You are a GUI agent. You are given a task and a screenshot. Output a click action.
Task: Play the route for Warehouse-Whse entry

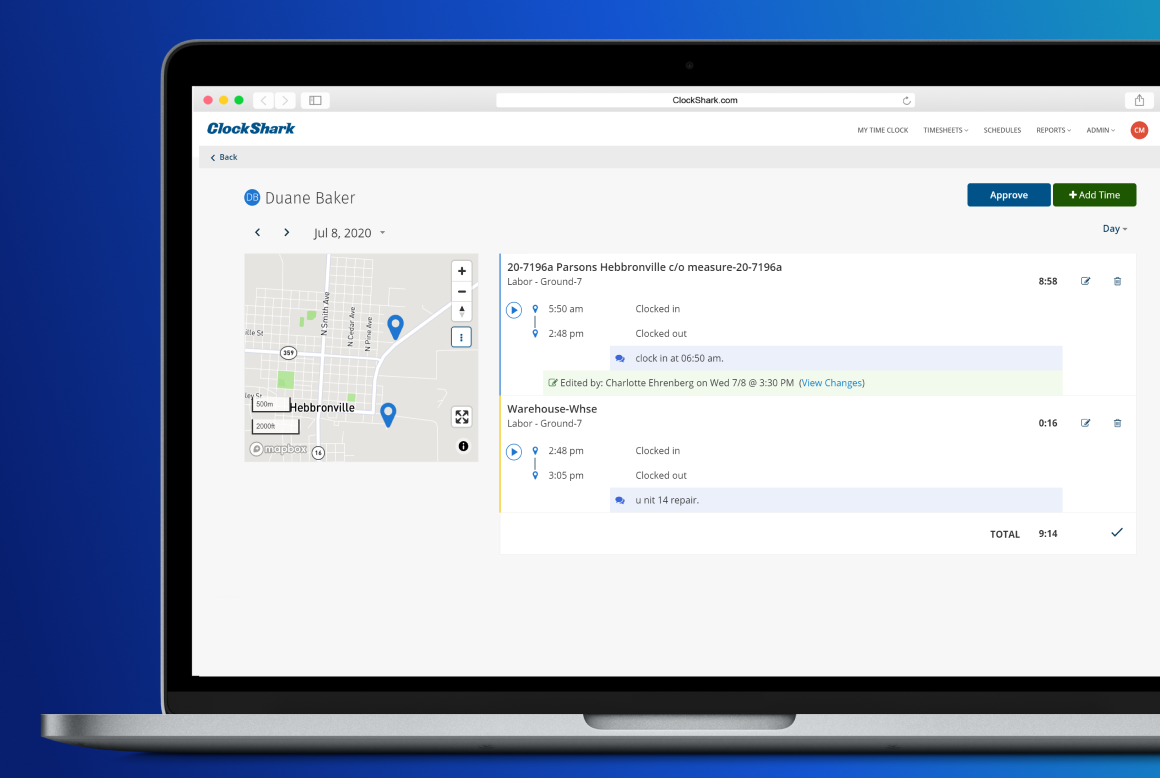514,452
